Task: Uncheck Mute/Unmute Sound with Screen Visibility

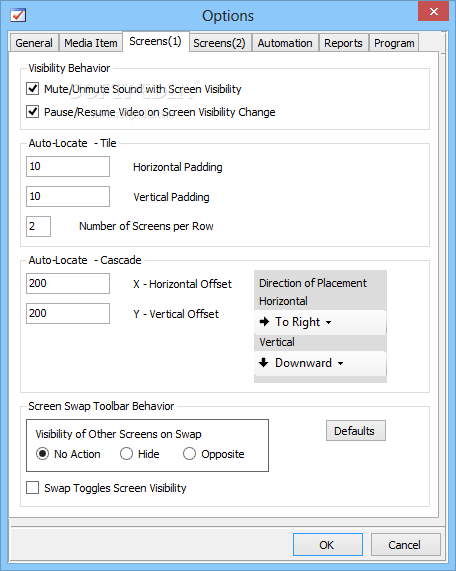Action: coord(33,88)
